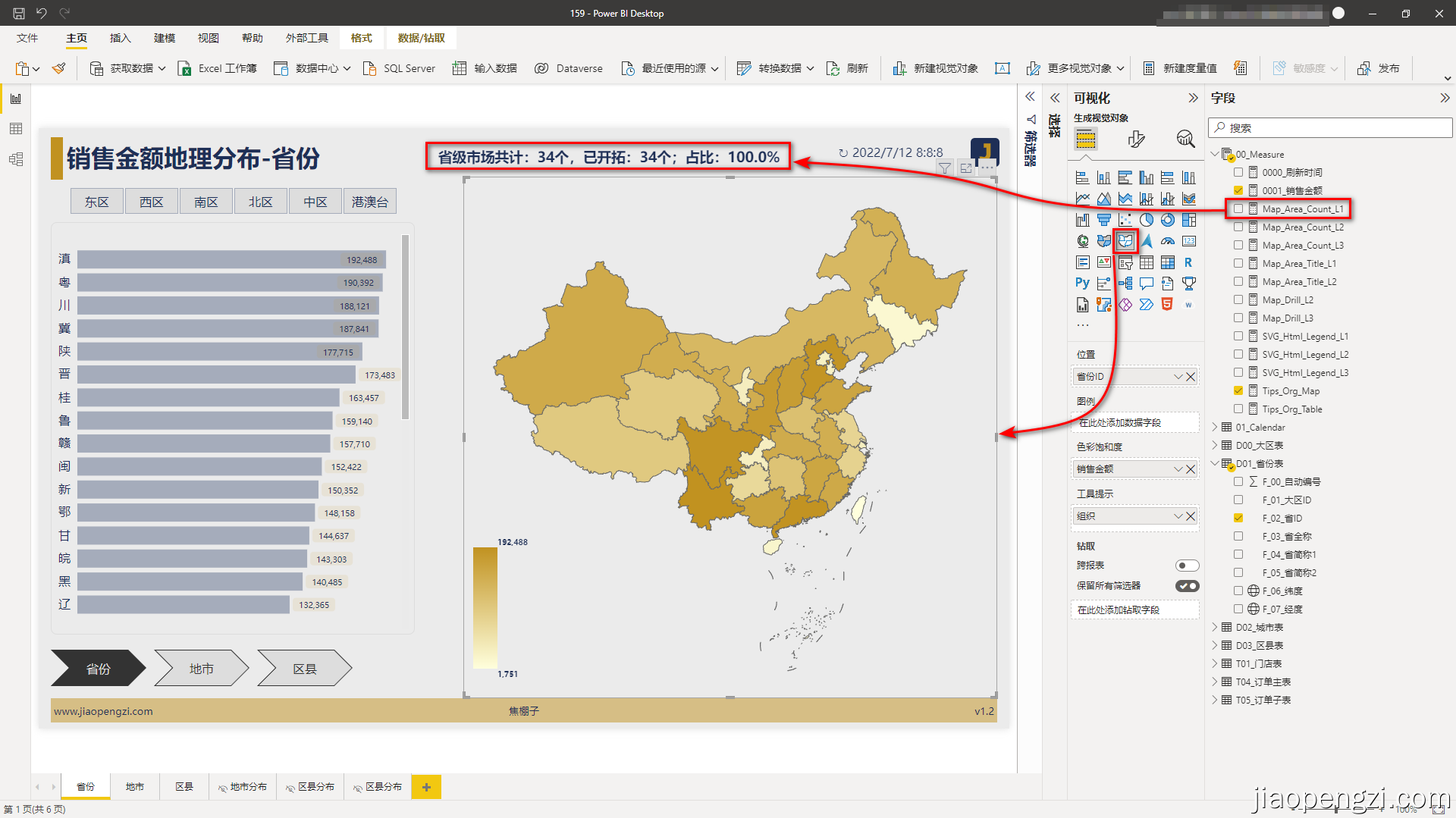Select the shape map visual icon
Image resolution: width=1456 pixels, height=818 pixels.
pyautogui.click(x=1126, y=241)
